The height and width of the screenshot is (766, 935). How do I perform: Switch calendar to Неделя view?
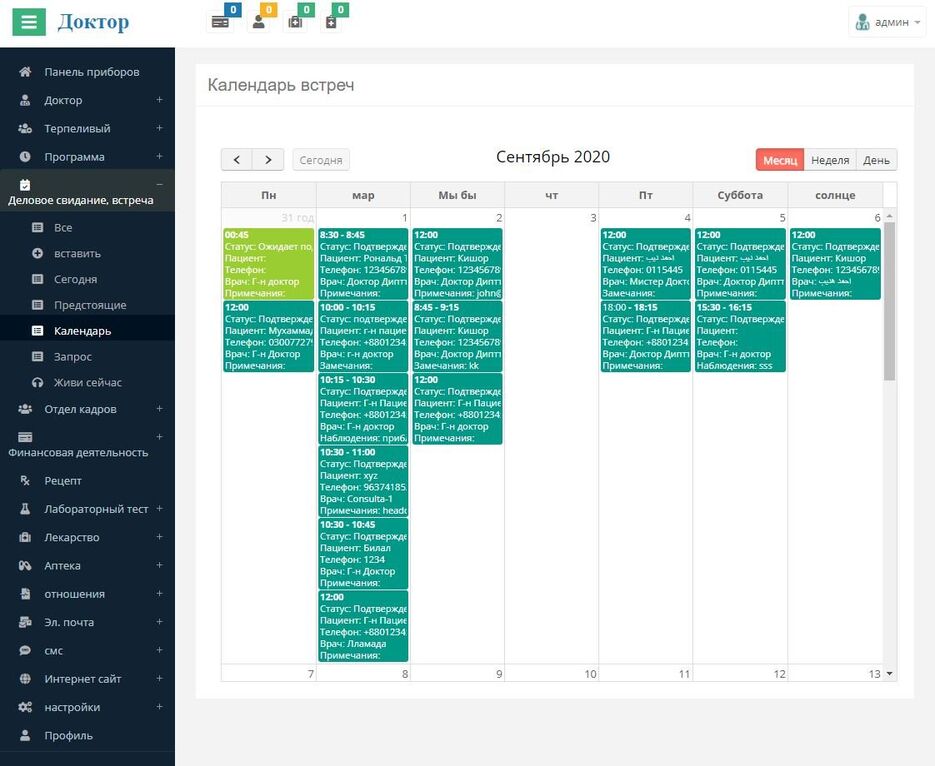(x=829, y=160)
